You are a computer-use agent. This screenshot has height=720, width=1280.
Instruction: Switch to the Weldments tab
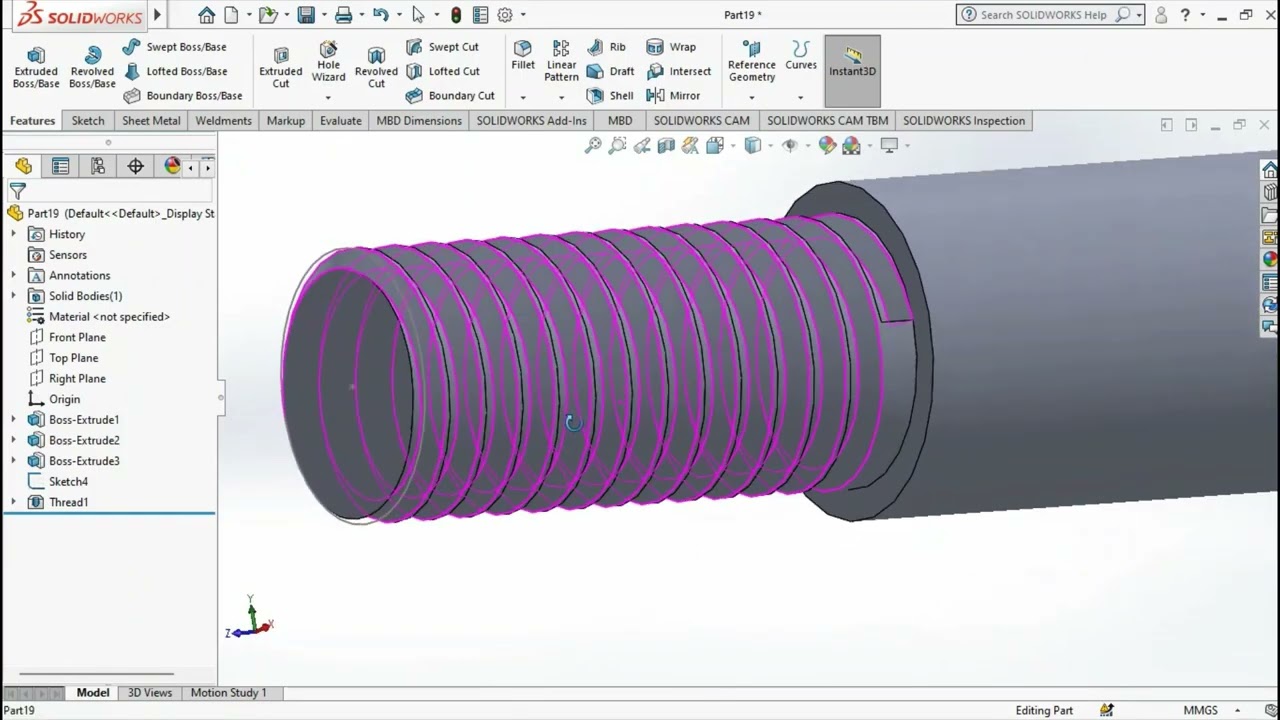click(223, 121)
